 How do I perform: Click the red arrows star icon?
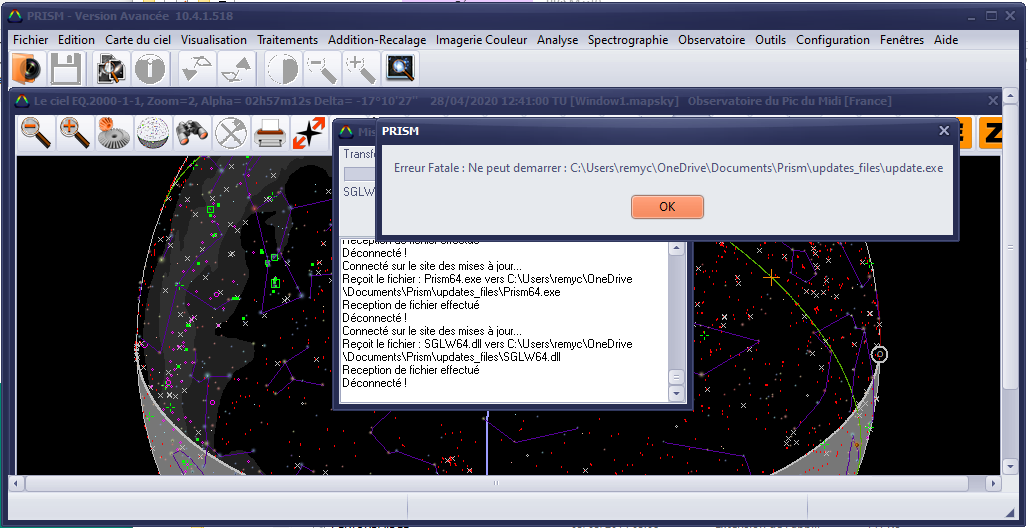[x=309, y=133]
